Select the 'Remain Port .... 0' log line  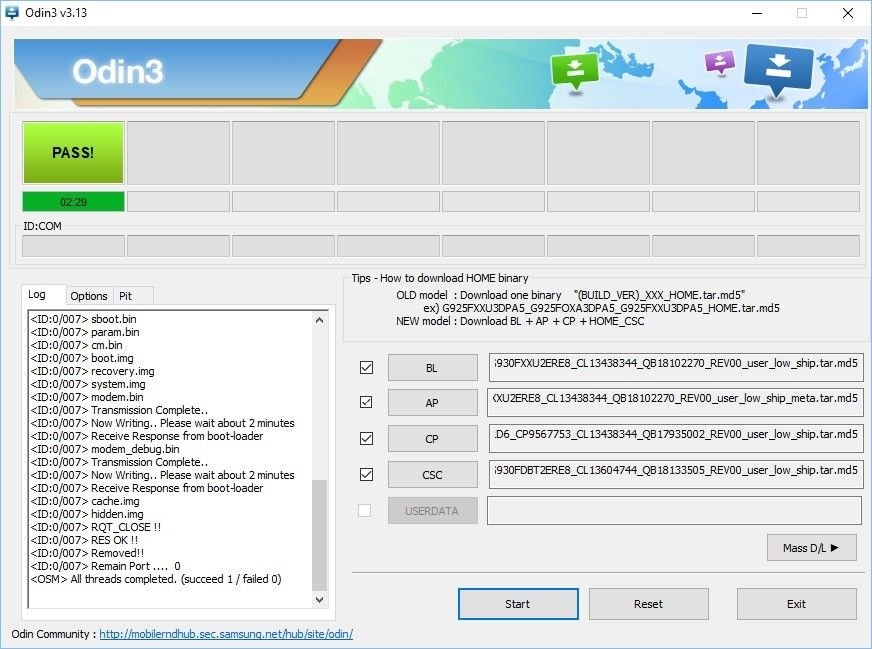(x=106, y=566)
